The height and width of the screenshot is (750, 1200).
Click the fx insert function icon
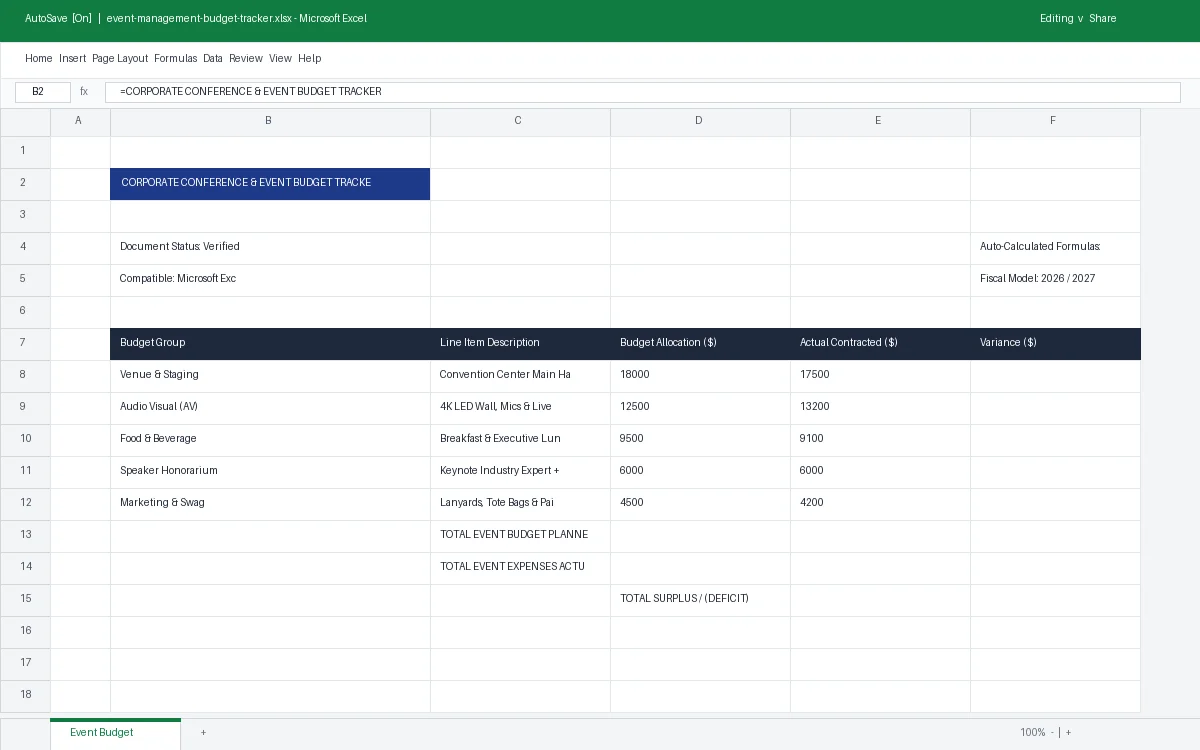84,92
